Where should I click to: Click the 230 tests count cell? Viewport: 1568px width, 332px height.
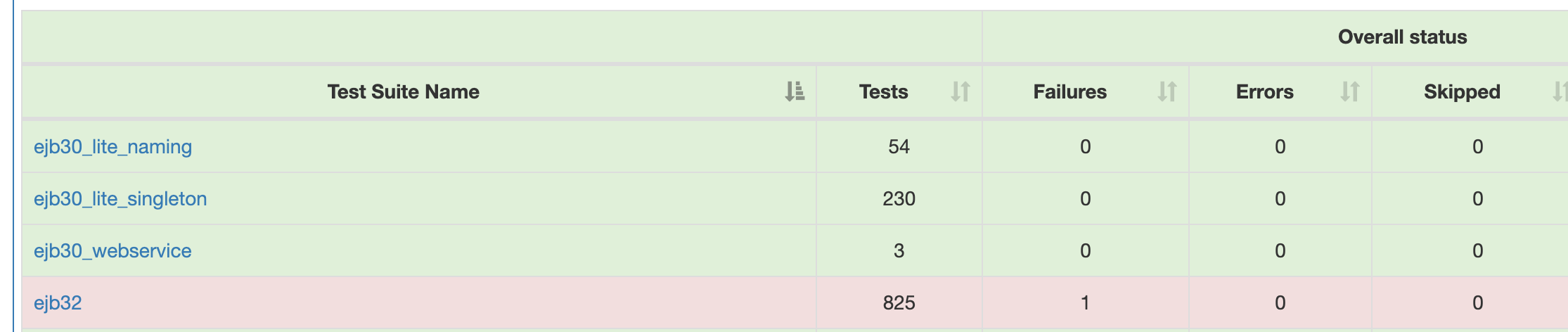[x=899, y=198]
